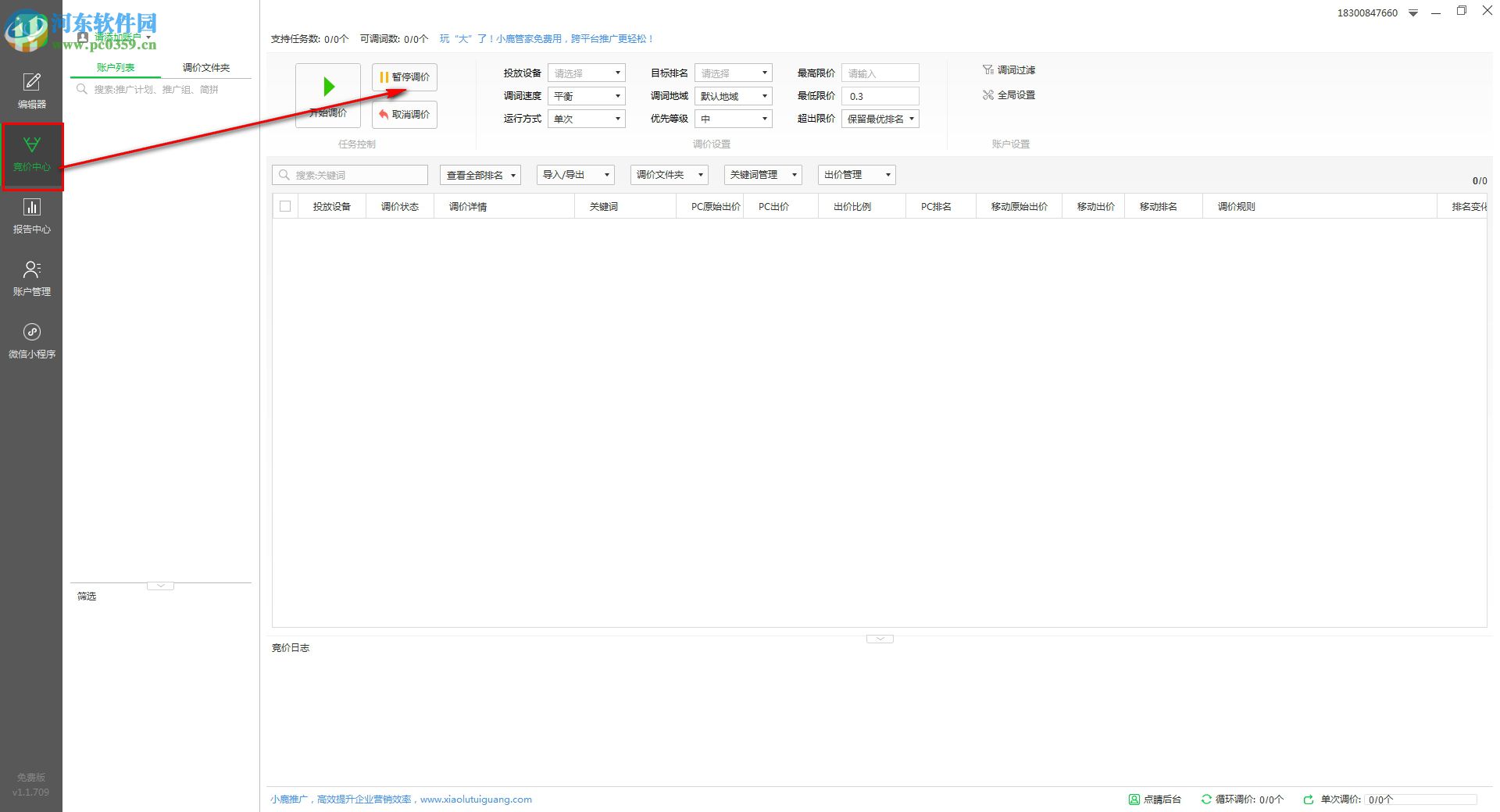Click the 暂停调价 pause button
This screenshot has width=1500, height=812.
[405, 77]
